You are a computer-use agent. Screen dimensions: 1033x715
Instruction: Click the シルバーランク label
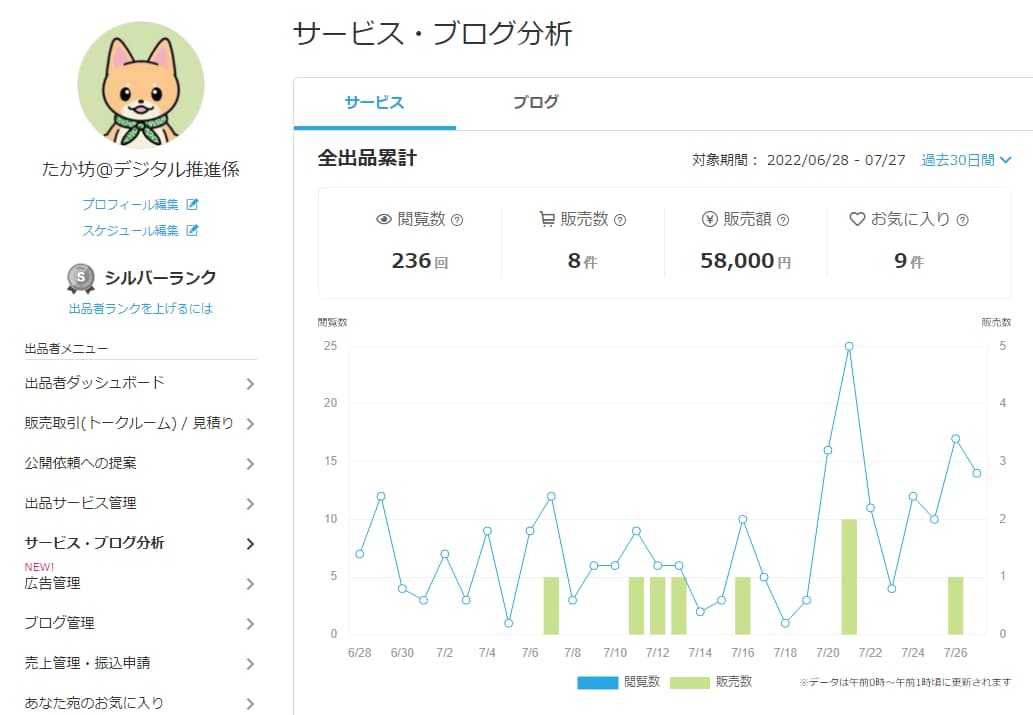pyautogui.click(x=161, y=277)
